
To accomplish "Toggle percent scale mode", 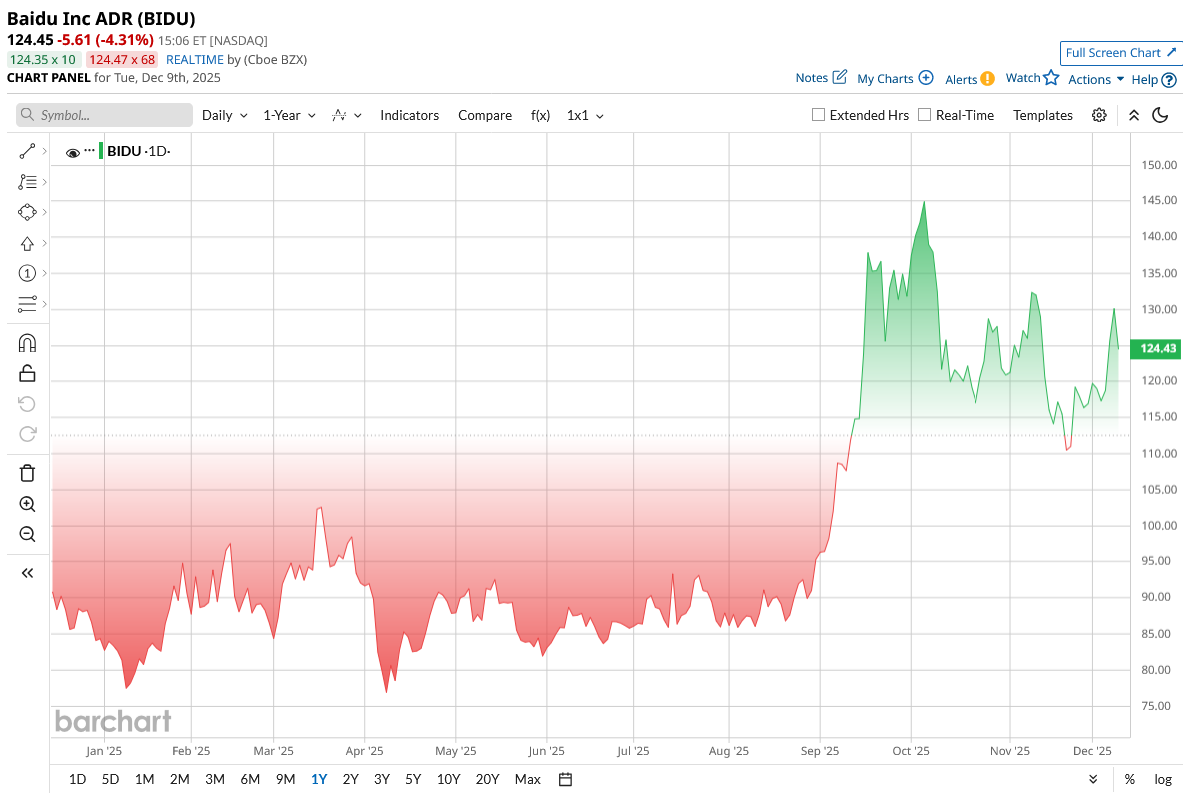I will point(1129,779).
